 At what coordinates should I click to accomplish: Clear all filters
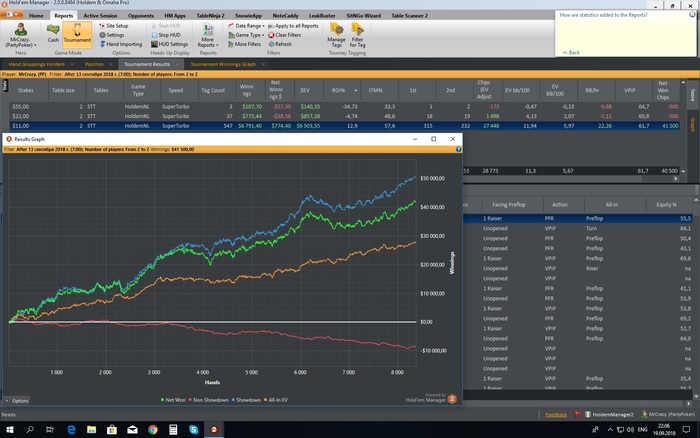pos(284,35)
